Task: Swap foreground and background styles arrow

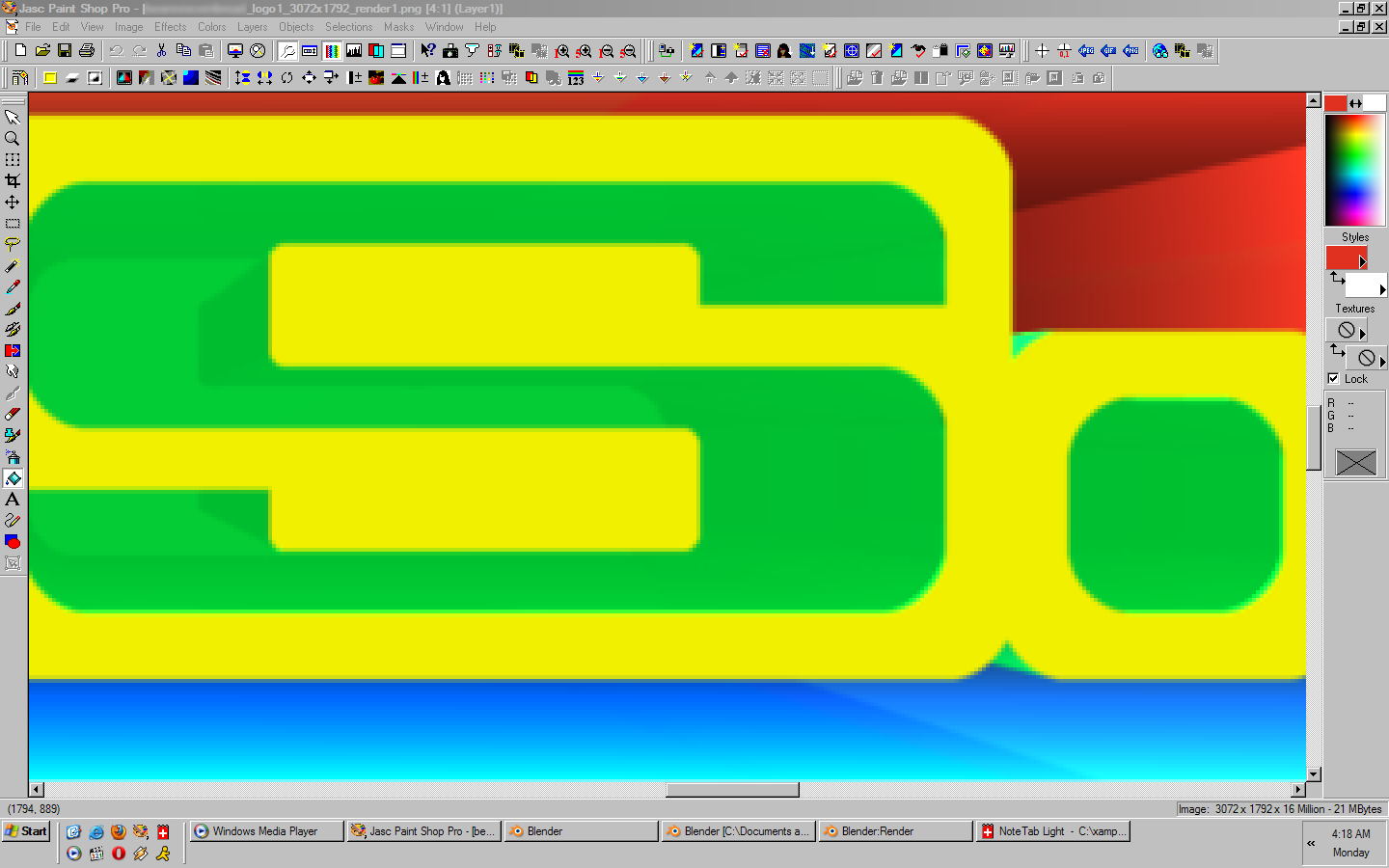Action: pos(1337,278)
